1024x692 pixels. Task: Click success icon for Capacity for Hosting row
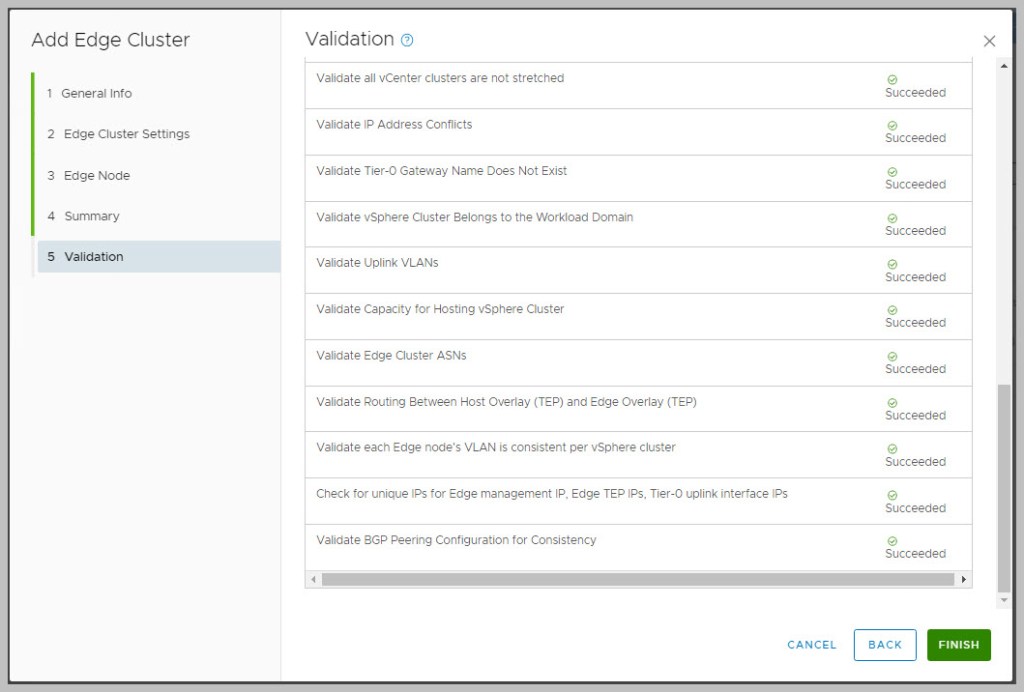tap(892, 310)
